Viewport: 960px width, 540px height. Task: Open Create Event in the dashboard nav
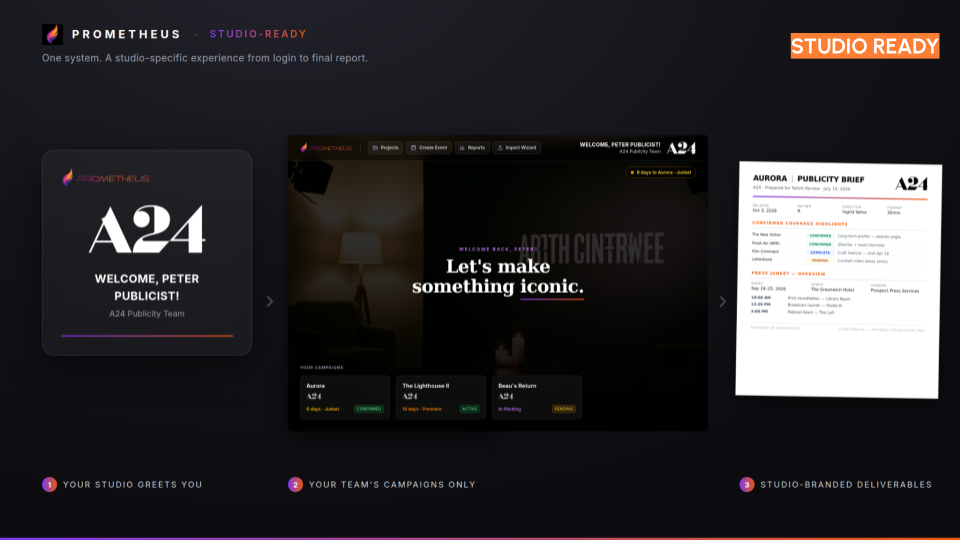click(x=429, y=148)
